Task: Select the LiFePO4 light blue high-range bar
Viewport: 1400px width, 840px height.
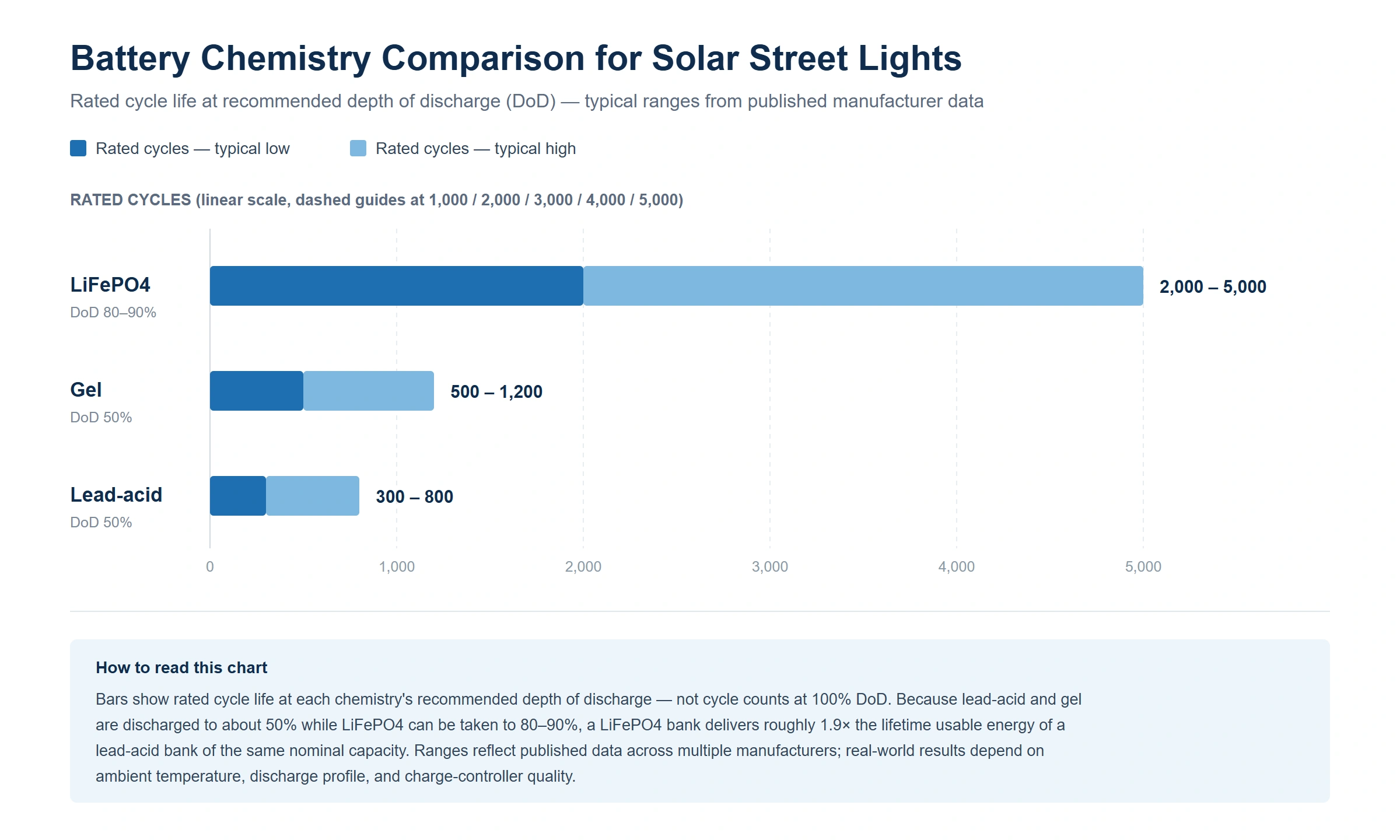Action: click(863, 286)
